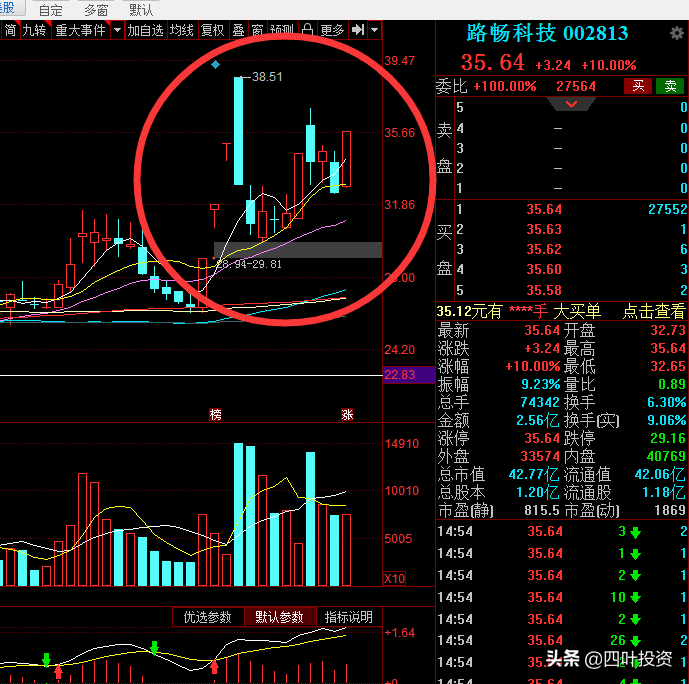Image resolution: width=689 pixels, height=684 pixels.
Task: Click the 内盘 value 40769
Action: point(666,456)
